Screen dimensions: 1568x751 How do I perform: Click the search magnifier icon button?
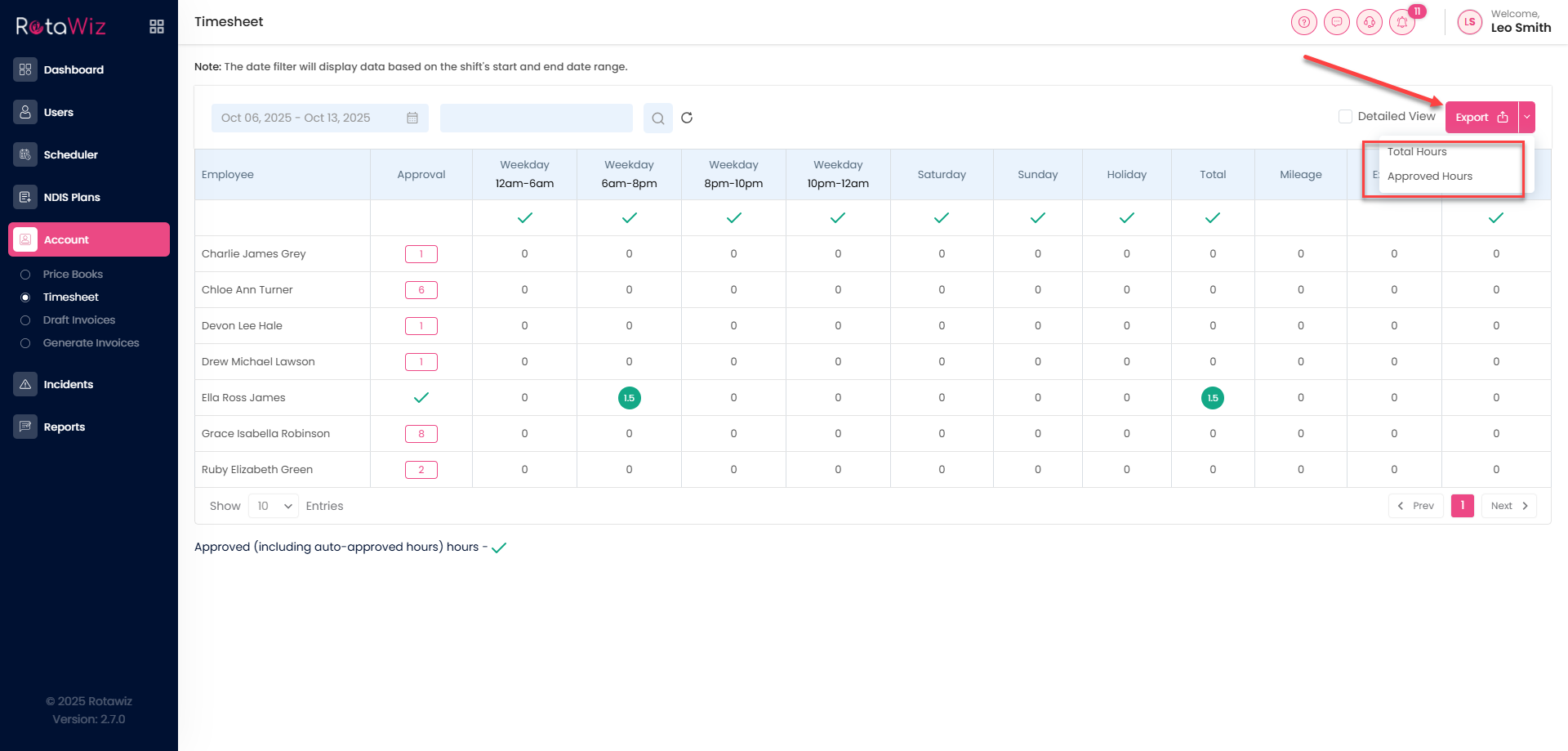click(657, 118)
